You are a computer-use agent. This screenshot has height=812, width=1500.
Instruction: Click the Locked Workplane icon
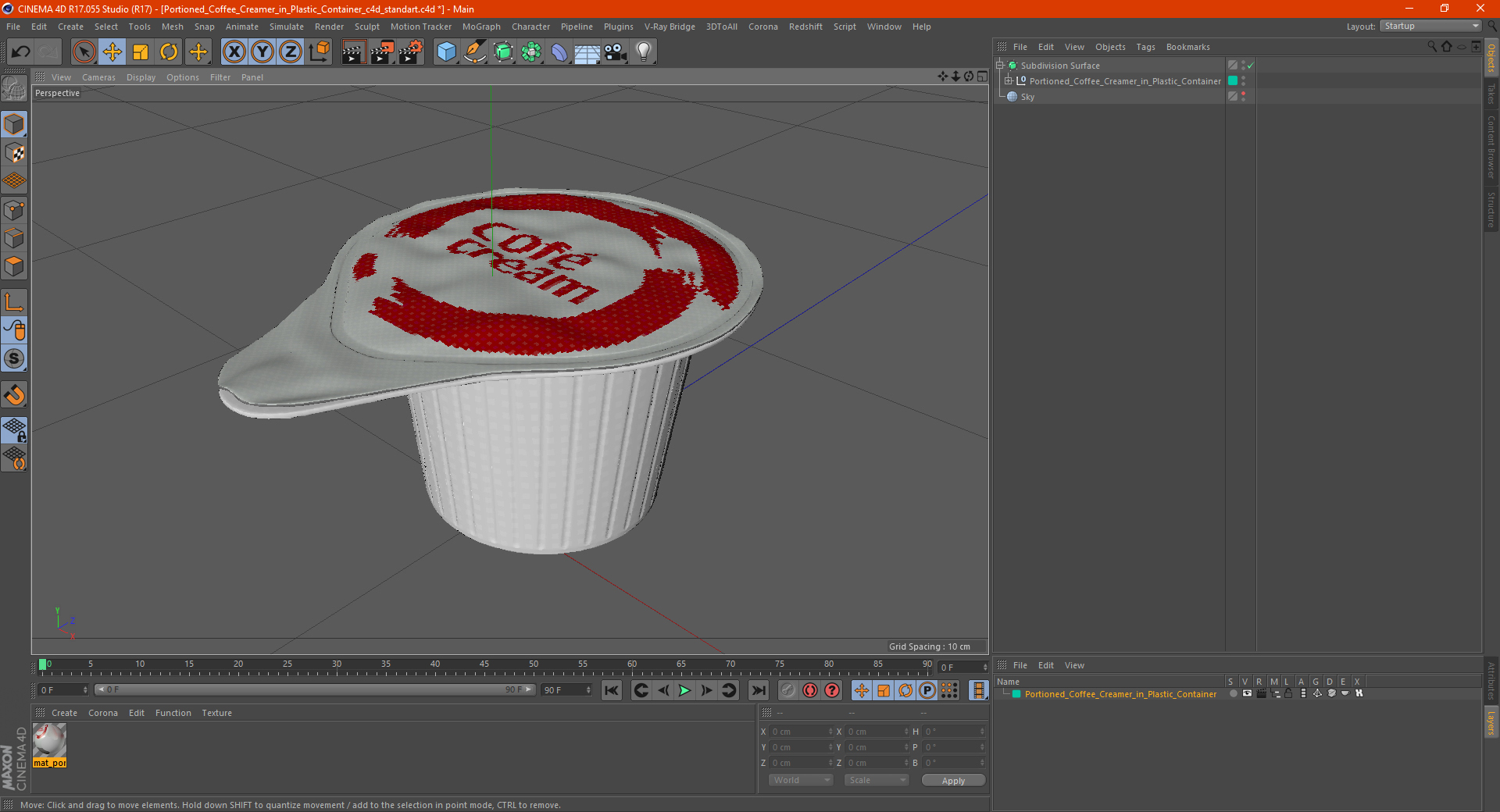(x=15, y=430)
